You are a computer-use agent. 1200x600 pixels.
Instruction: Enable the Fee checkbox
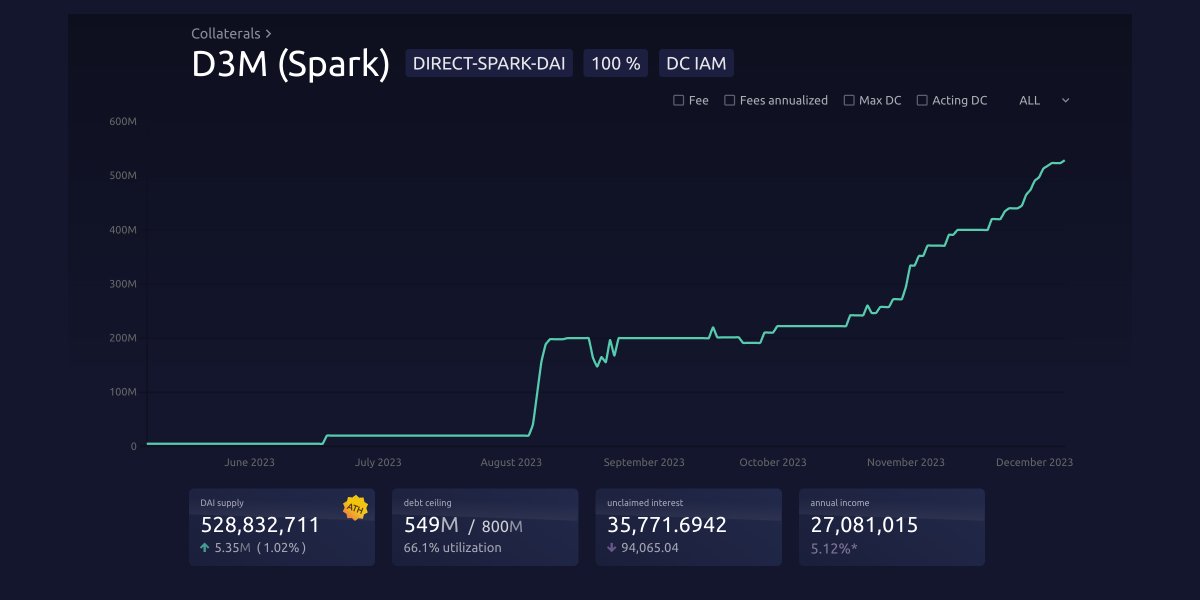(x=679, y=100)
